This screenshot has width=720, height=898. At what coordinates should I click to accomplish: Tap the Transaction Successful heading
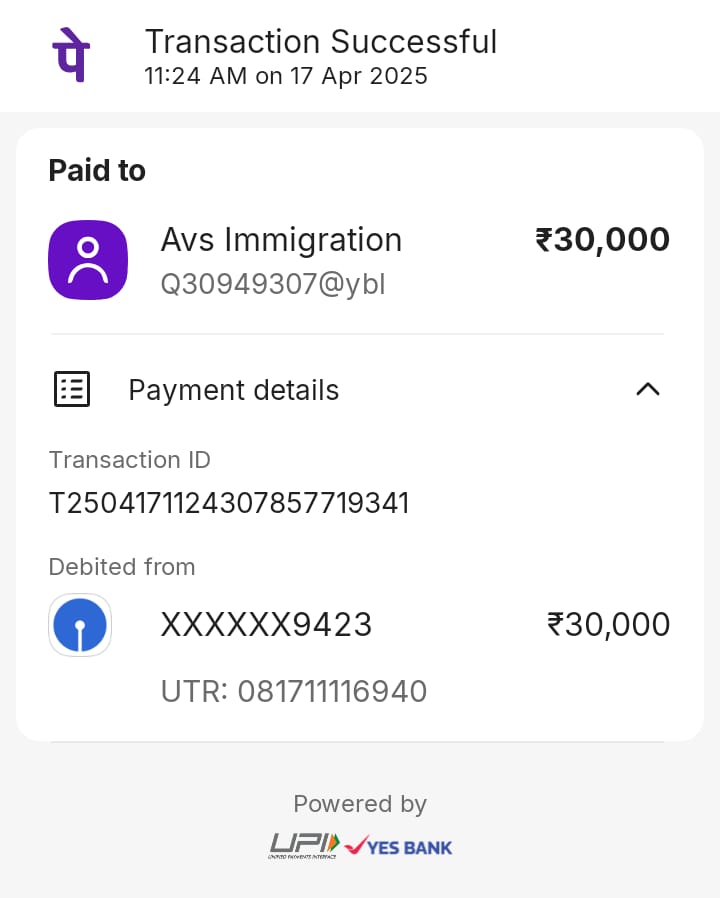tap(320, 42)
